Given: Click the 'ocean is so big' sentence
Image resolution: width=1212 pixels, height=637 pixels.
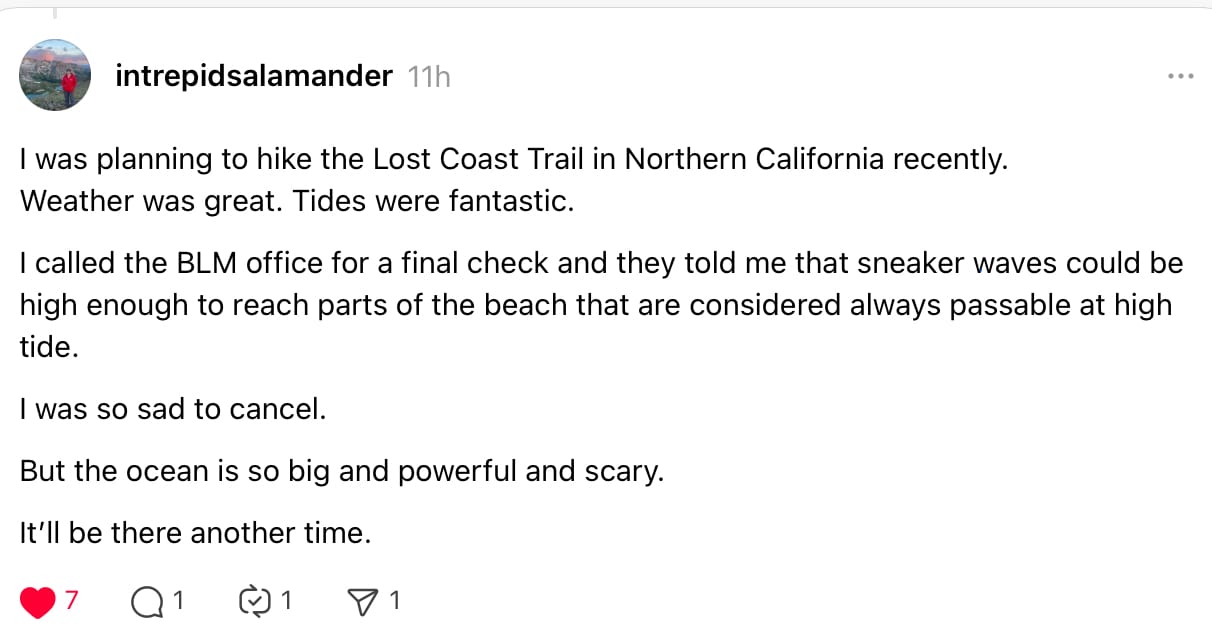Looking at the screenshot, I should click(x=342, y=471).
